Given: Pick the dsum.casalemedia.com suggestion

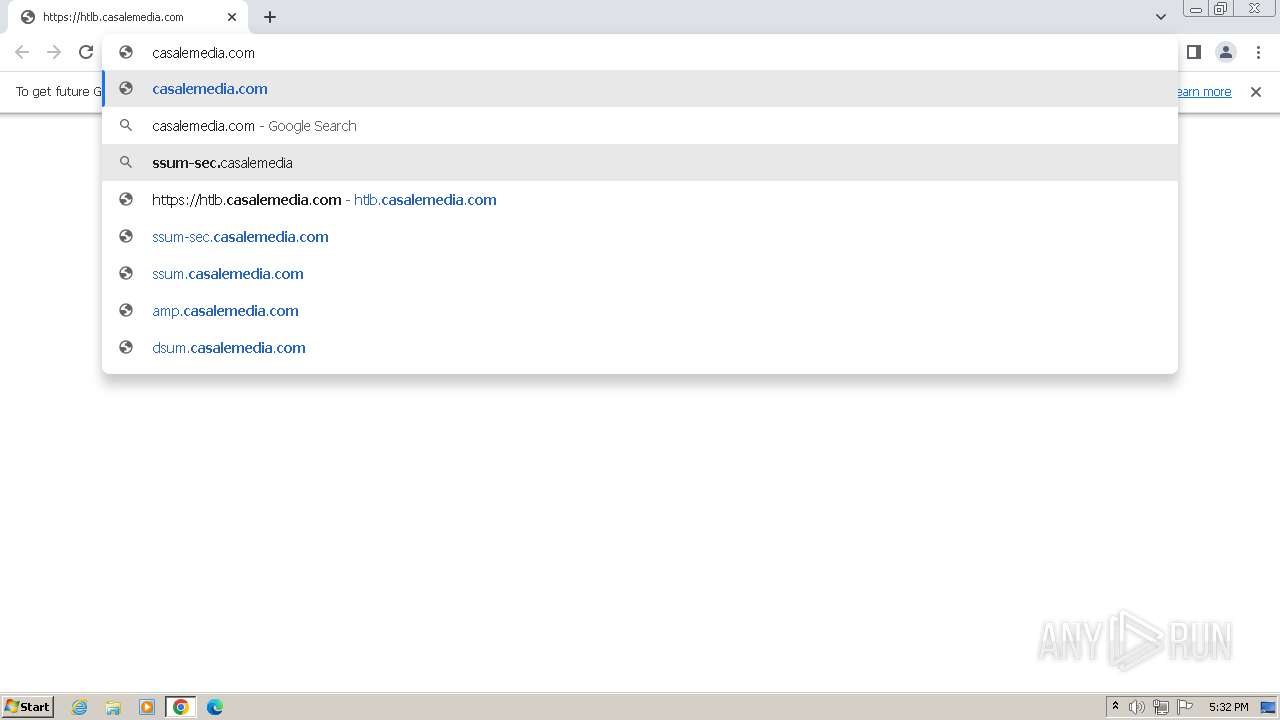Looking at the screenshot, I should 640,348.
